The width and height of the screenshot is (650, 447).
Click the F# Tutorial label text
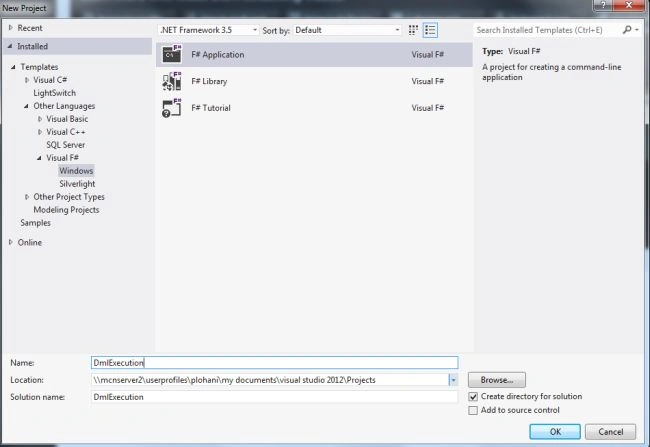point(211,108)
